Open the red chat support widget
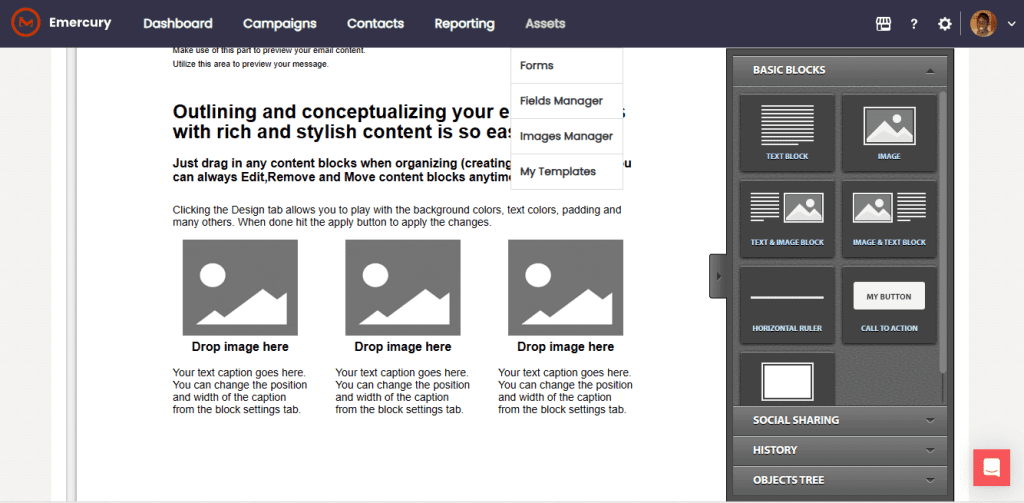This screenshot has height=503, width=1024. (x=991, y=468)
